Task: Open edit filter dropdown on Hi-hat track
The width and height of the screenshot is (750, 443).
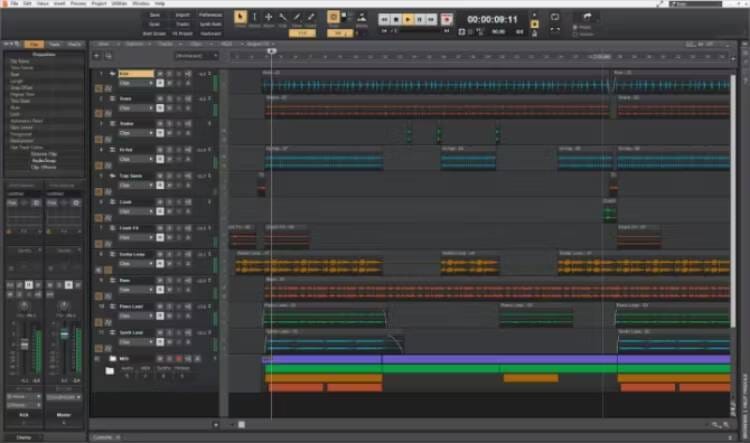Action: 137,161
